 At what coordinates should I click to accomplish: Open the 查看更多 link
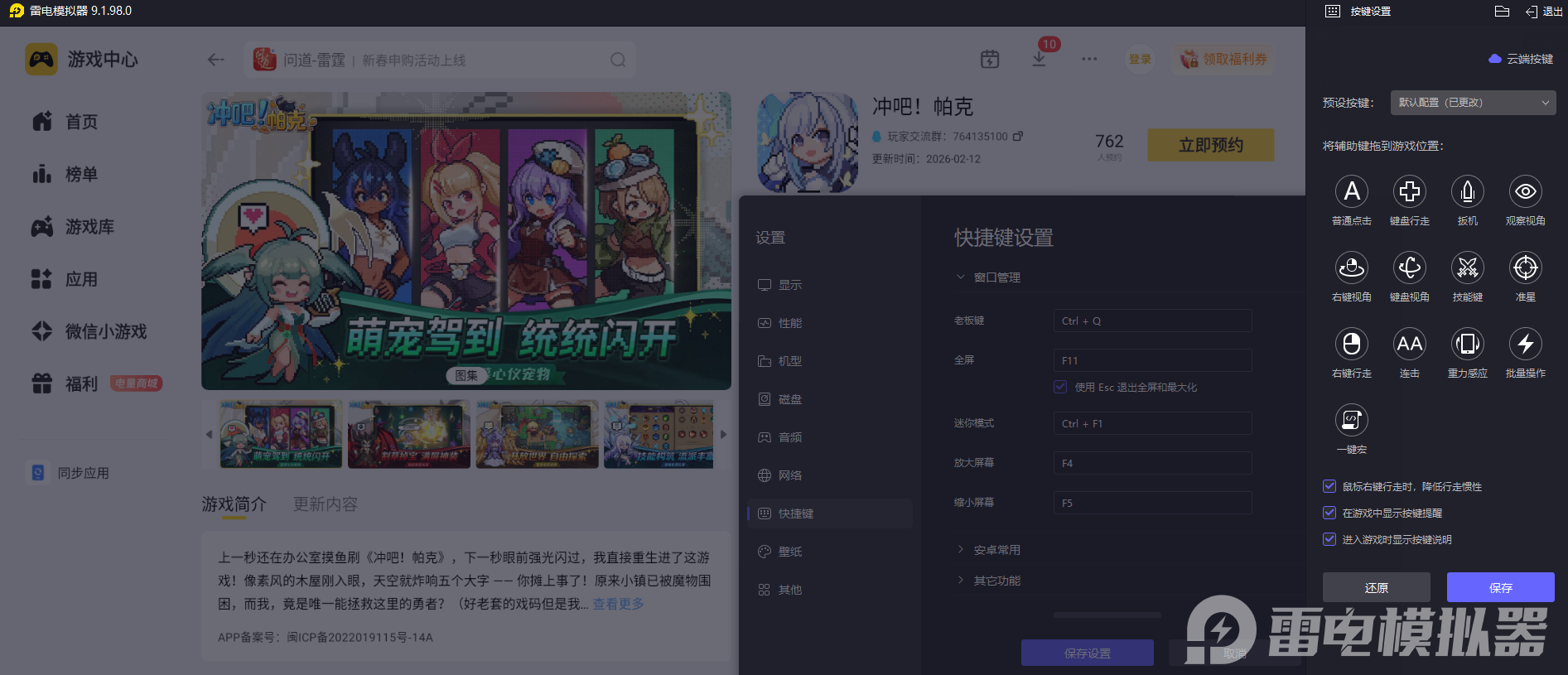618,604
